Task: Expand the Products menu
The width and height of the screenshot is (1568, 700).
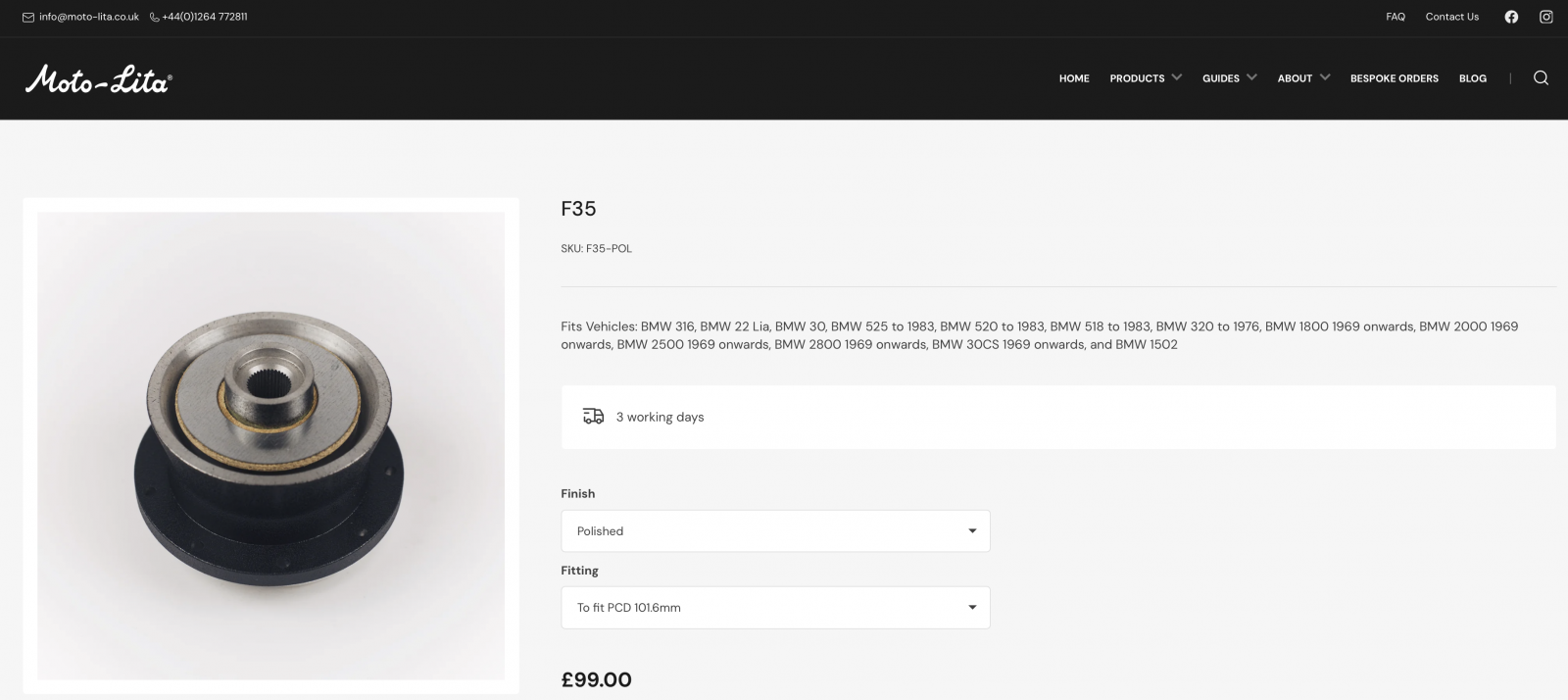Action: point(1137,78)
